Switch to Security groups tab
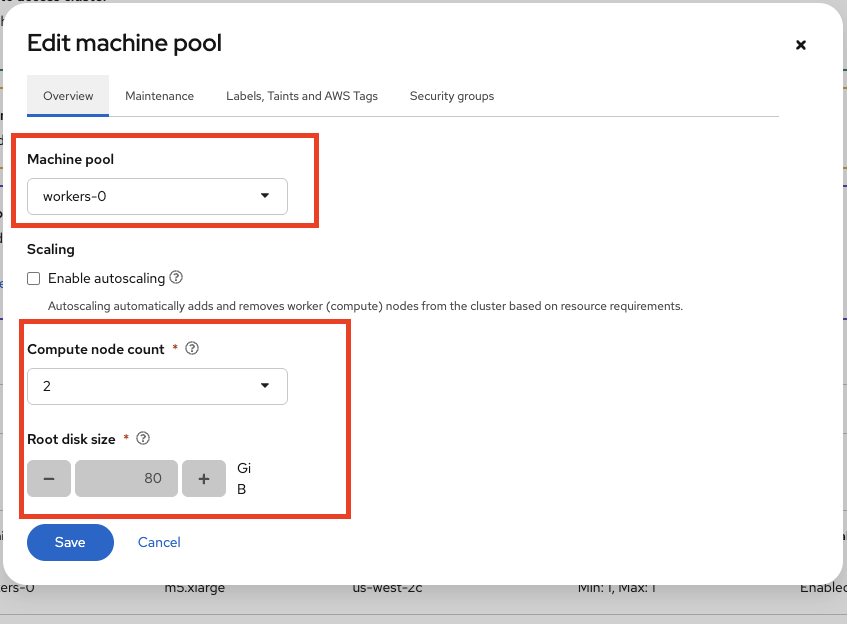 tap(452, 96)
